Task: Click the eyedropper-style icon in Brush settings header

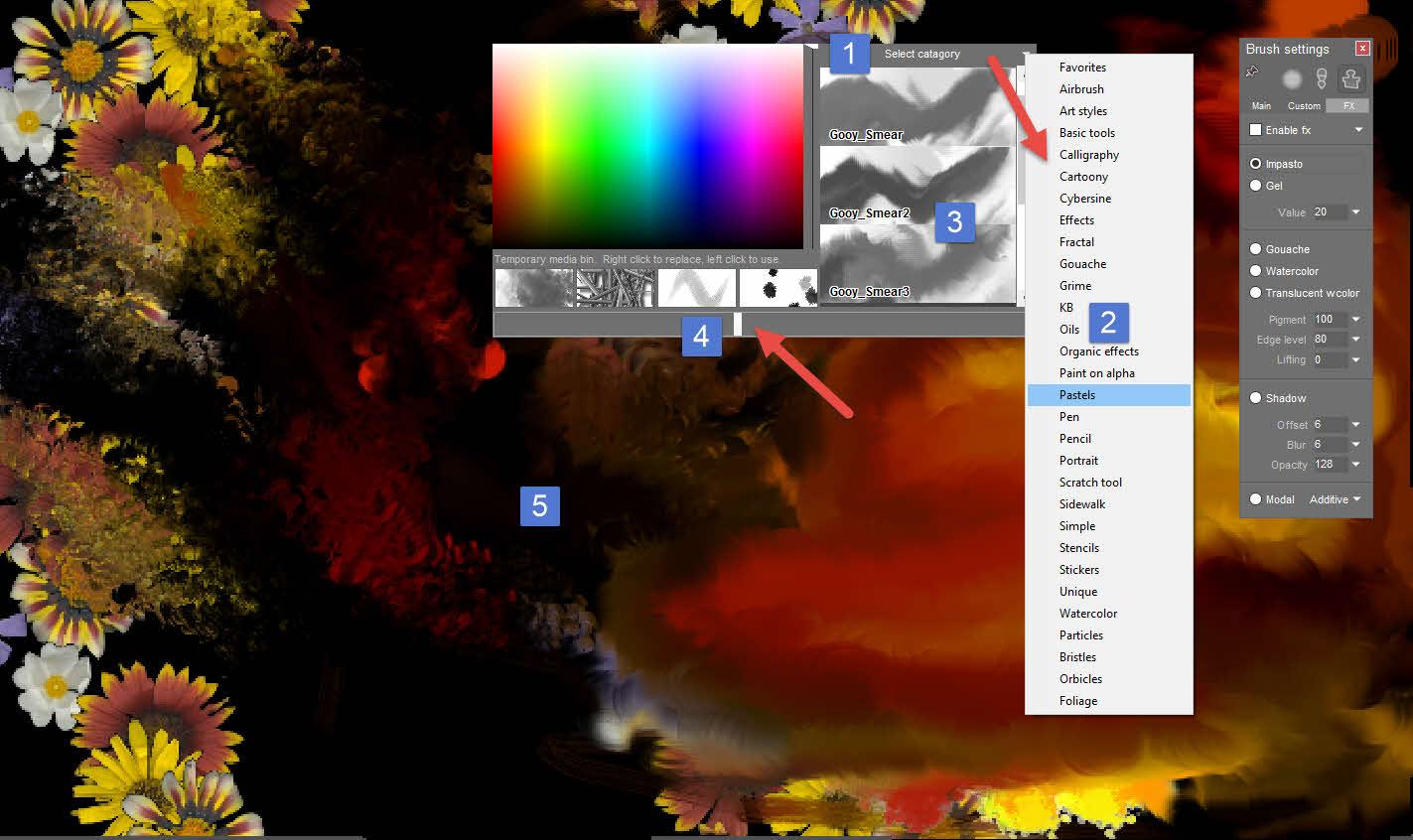Action: click(1321, 78)
